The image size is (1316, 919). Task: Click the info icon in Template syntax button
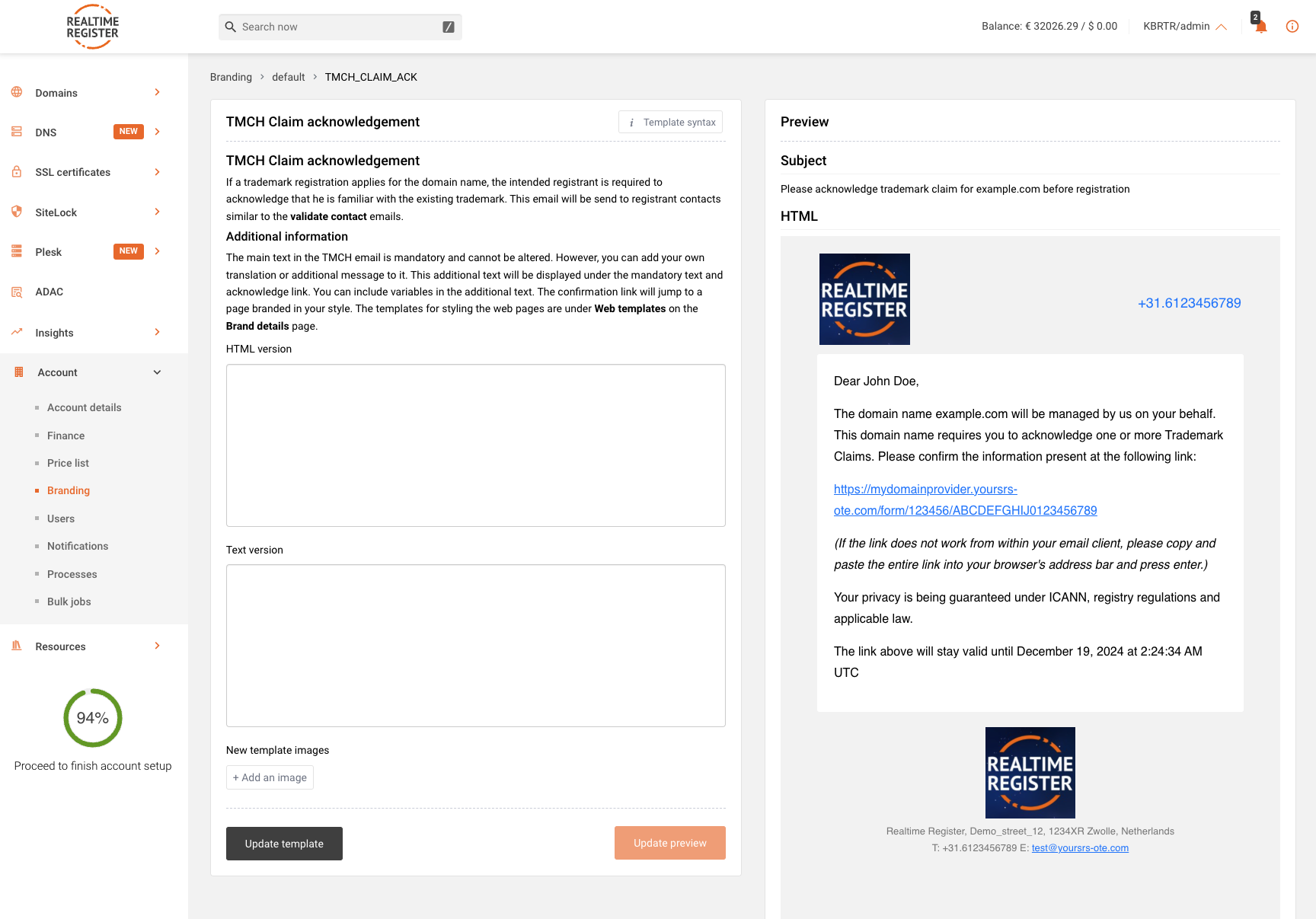tap(631, 123)
